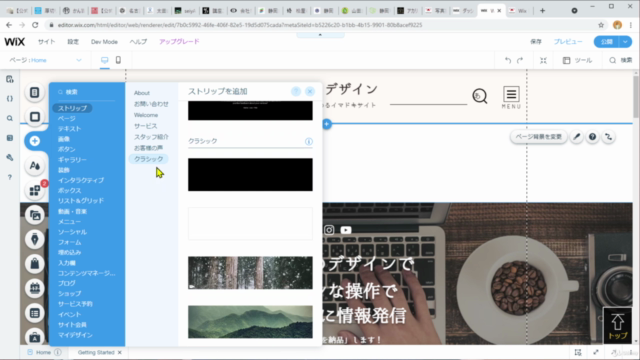Select テキスト in the add menu

tap(69, 129)
